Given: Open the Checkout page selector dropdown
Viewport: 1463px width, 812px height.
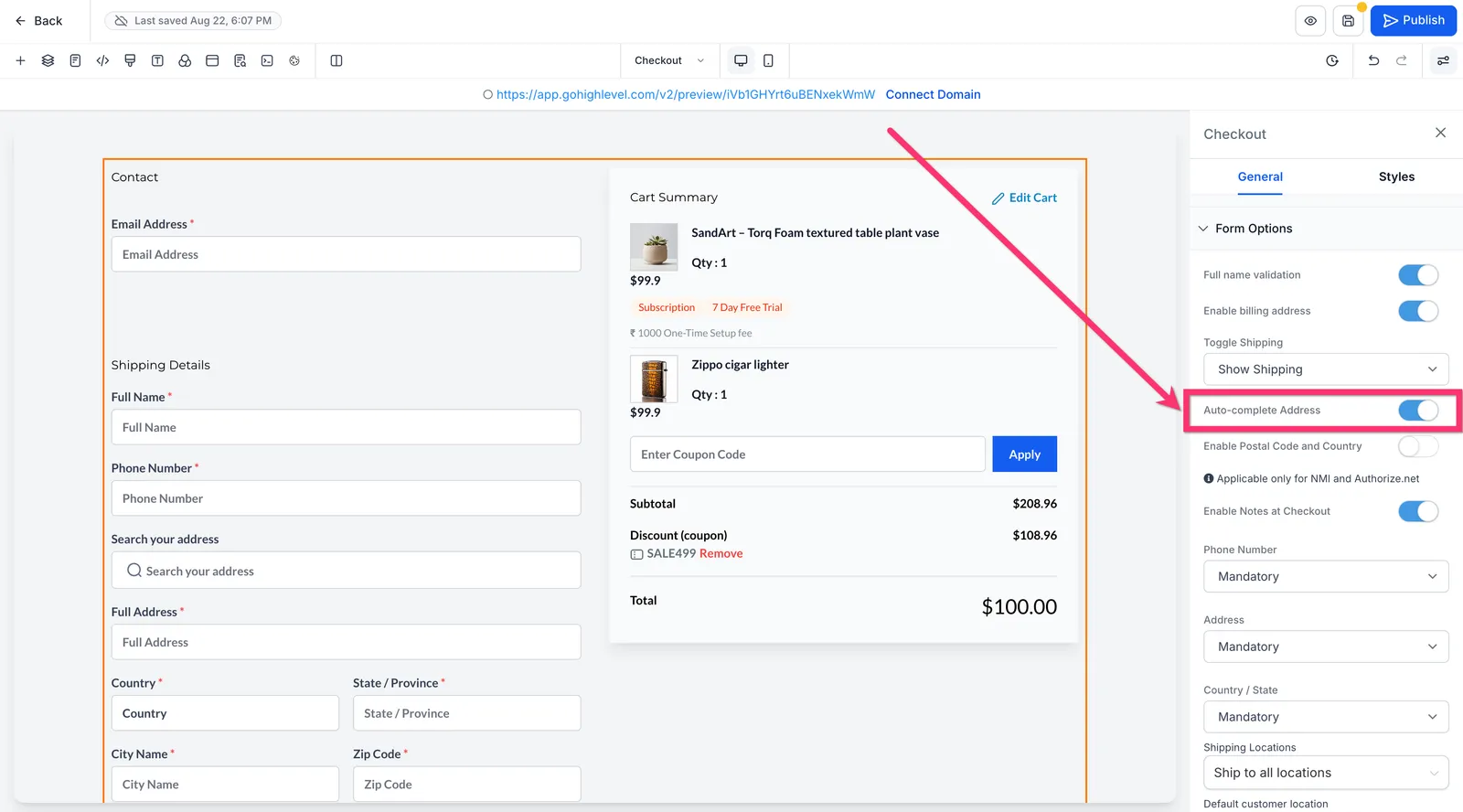Looking at the screenshot, I should pos(669,60).
